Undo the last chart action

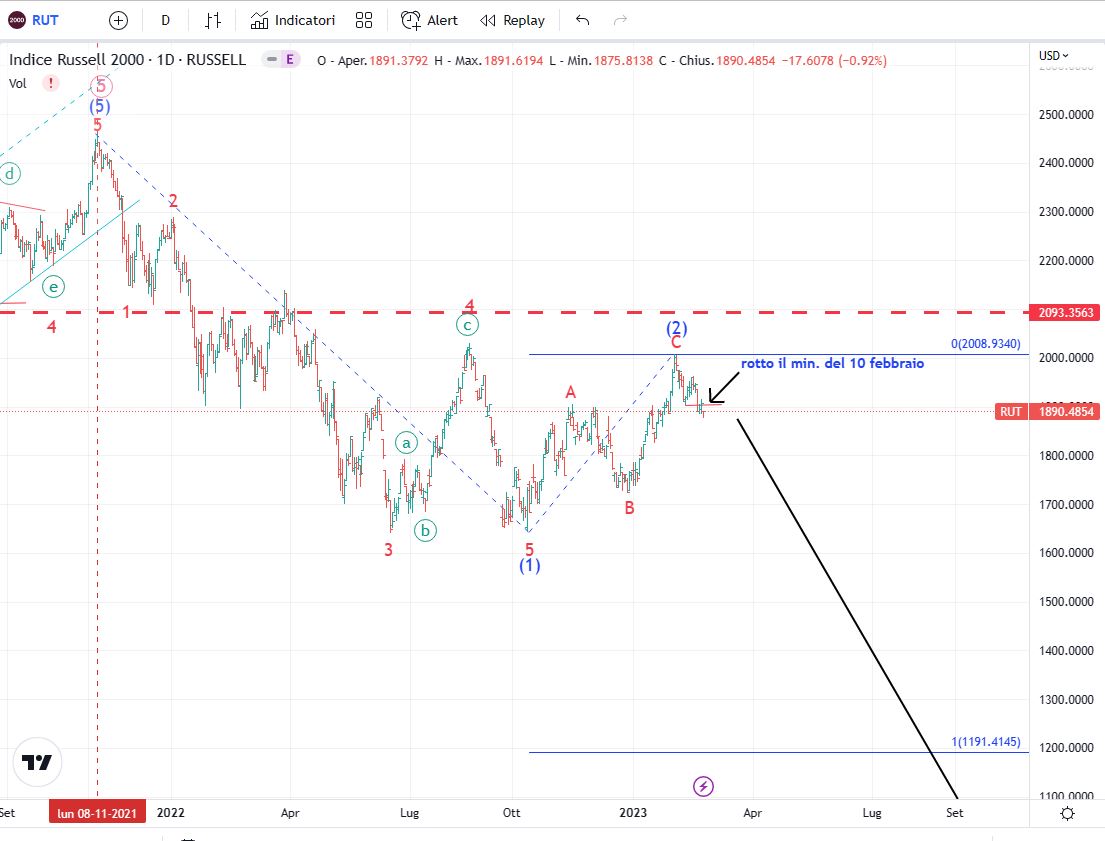(582, 20)
